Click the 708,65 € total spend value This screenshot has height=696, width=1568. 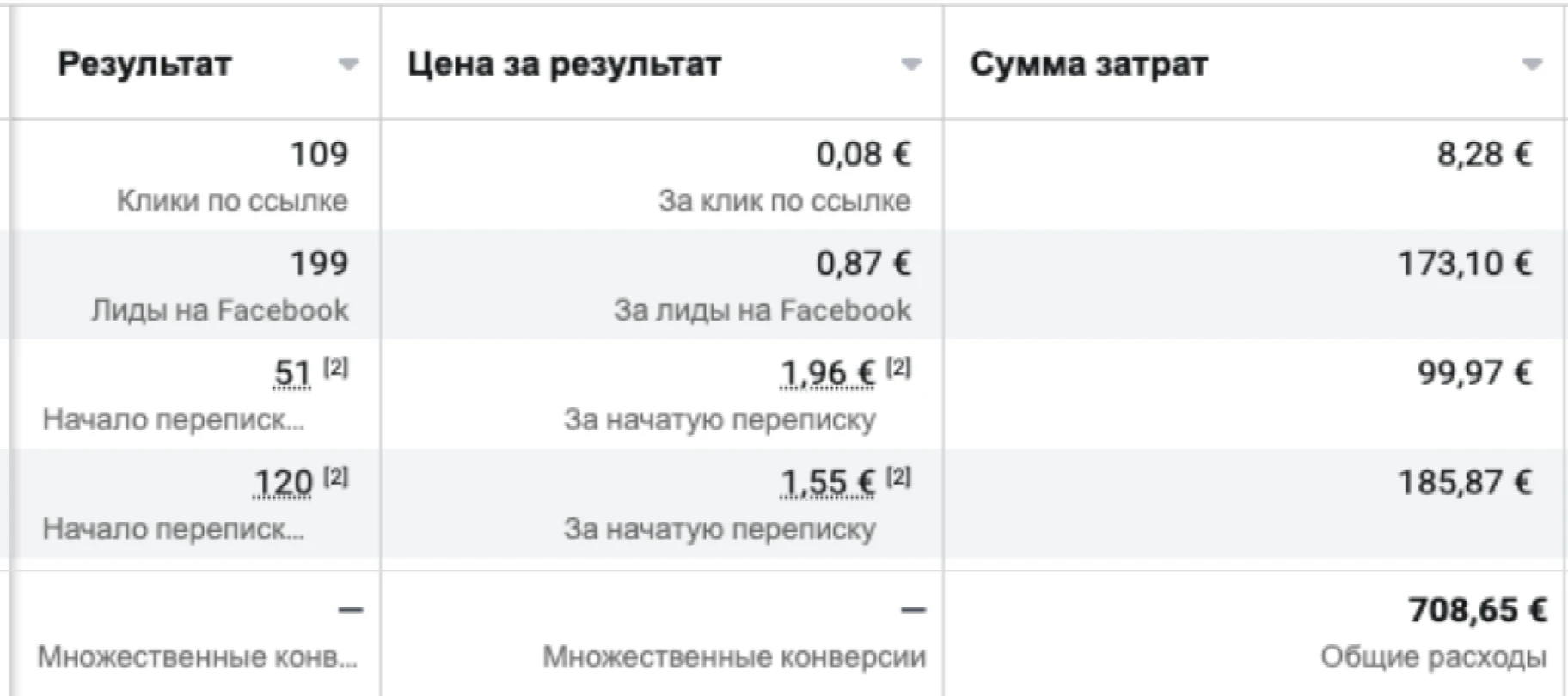pyautogui.click(x=1478, y=610)
